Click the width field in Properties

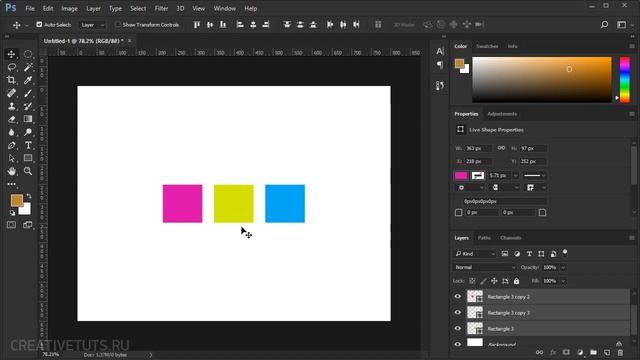click(478, 148)
